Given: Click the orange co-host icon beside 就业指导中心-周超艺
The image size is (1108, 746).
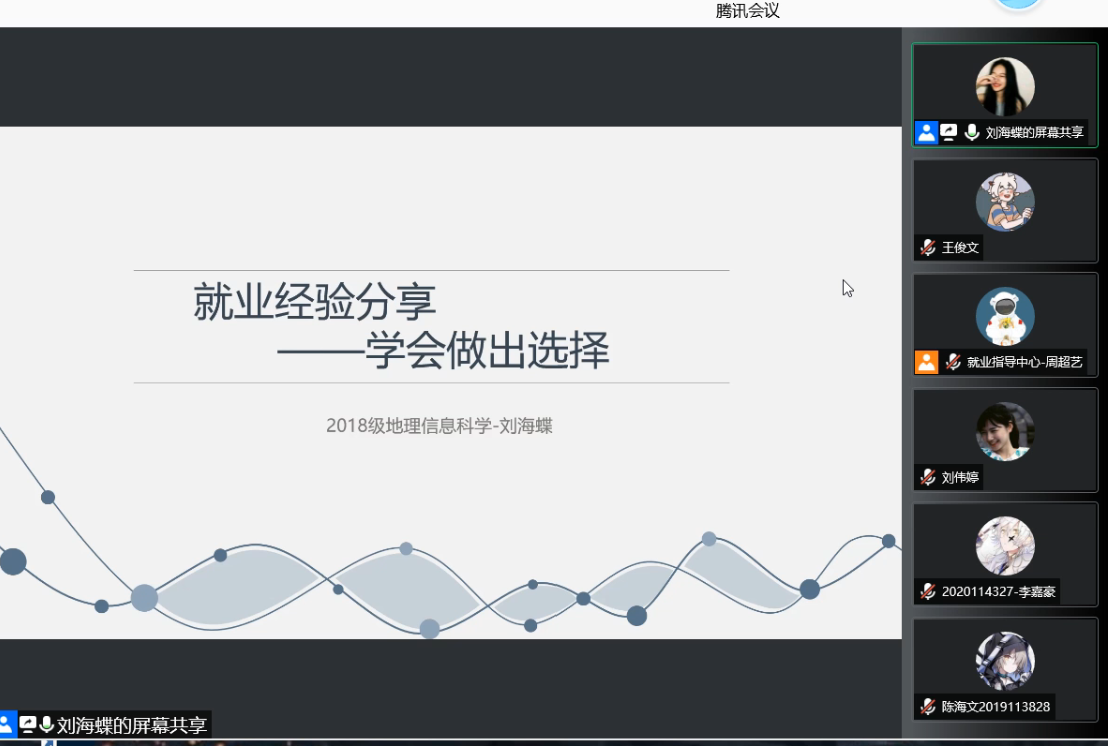Looking at the screenshot, I should click(x=927, y=362).
